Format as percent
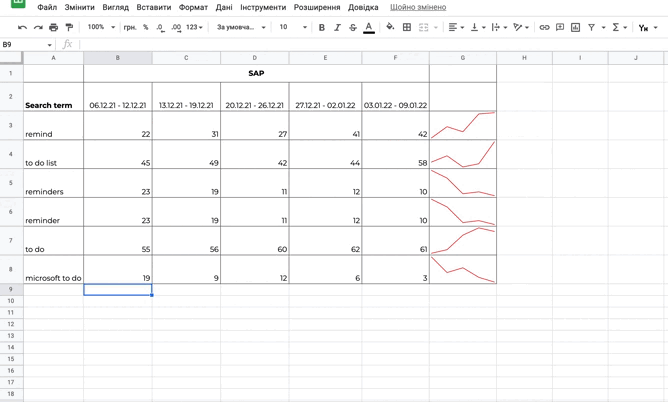 click(146, 27)
